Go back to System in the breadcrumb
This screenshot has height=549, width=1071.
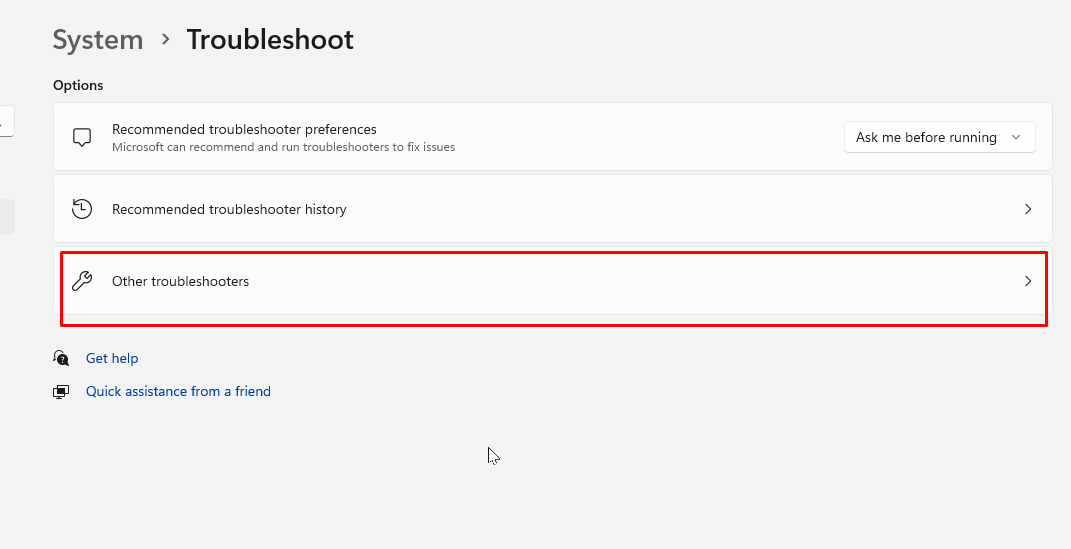(x=98, y=40)
